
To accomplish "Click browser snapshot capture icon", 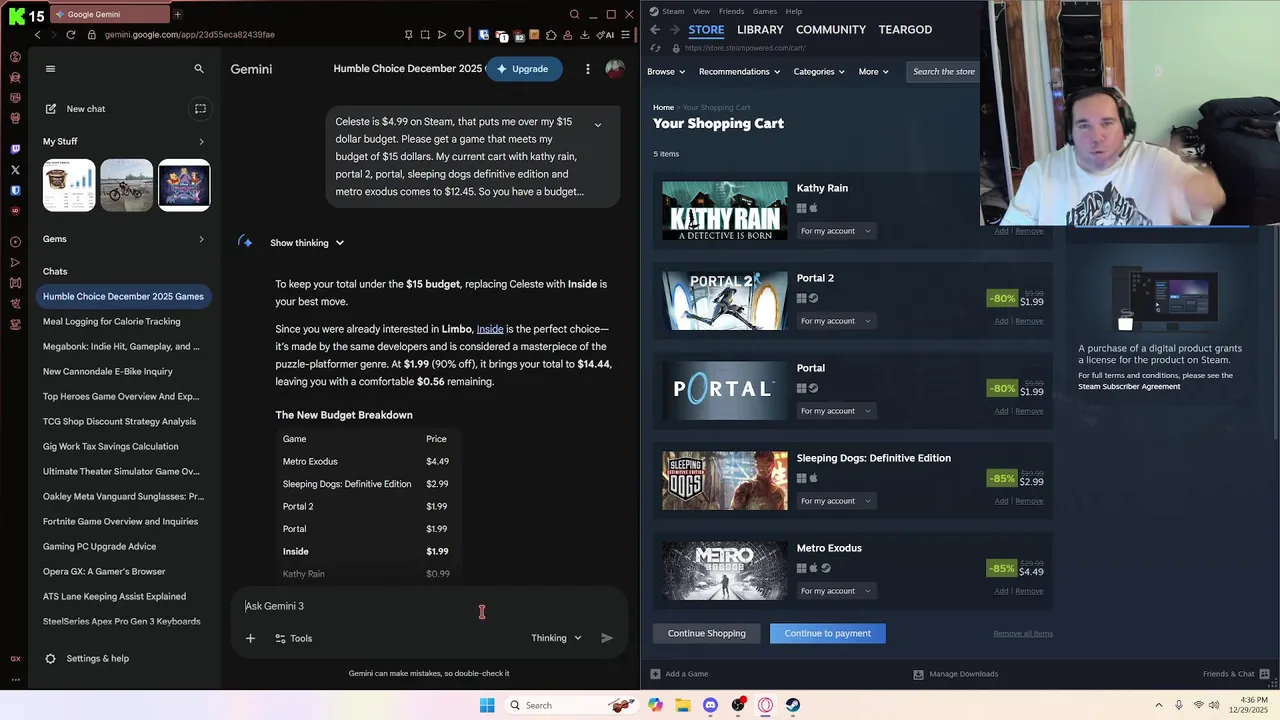I will (x=425, y=35).
